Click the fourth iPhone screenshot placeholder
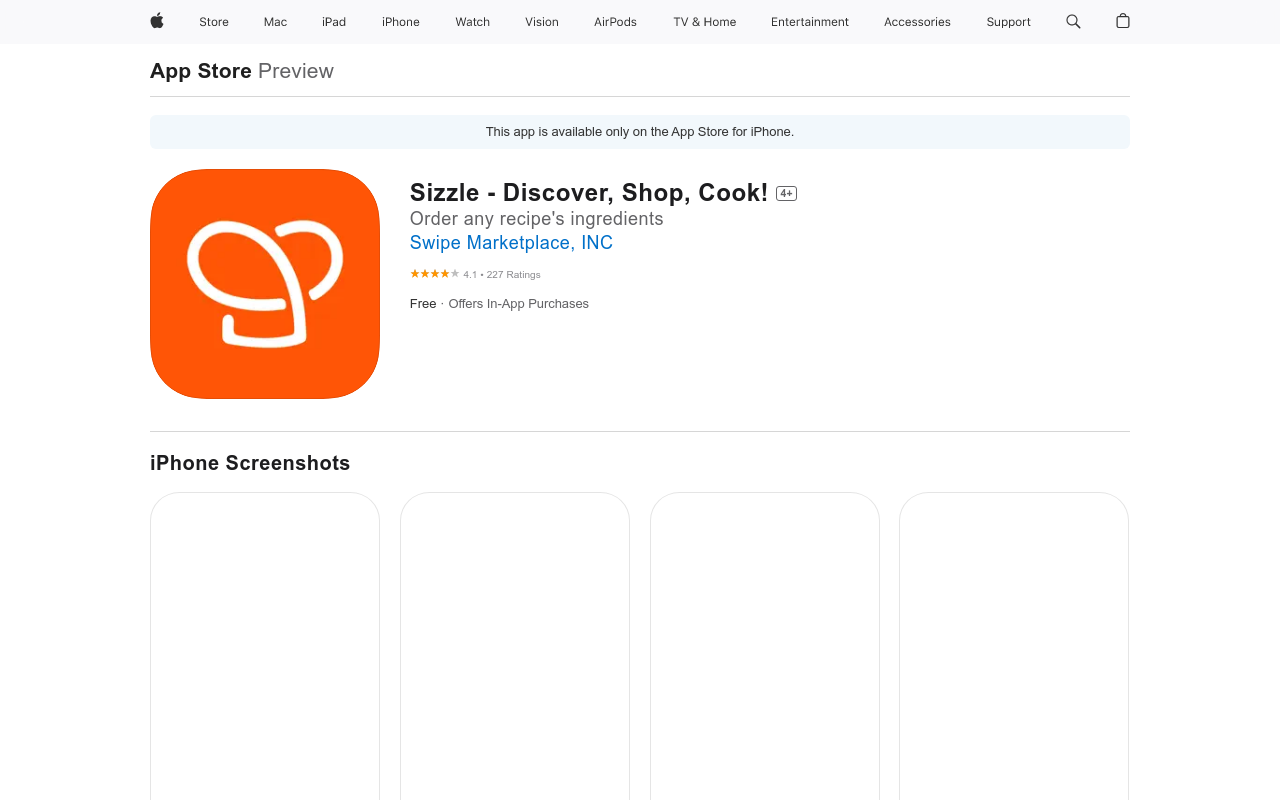Viewport: 1280px width, 800px height. [1014, 646]
